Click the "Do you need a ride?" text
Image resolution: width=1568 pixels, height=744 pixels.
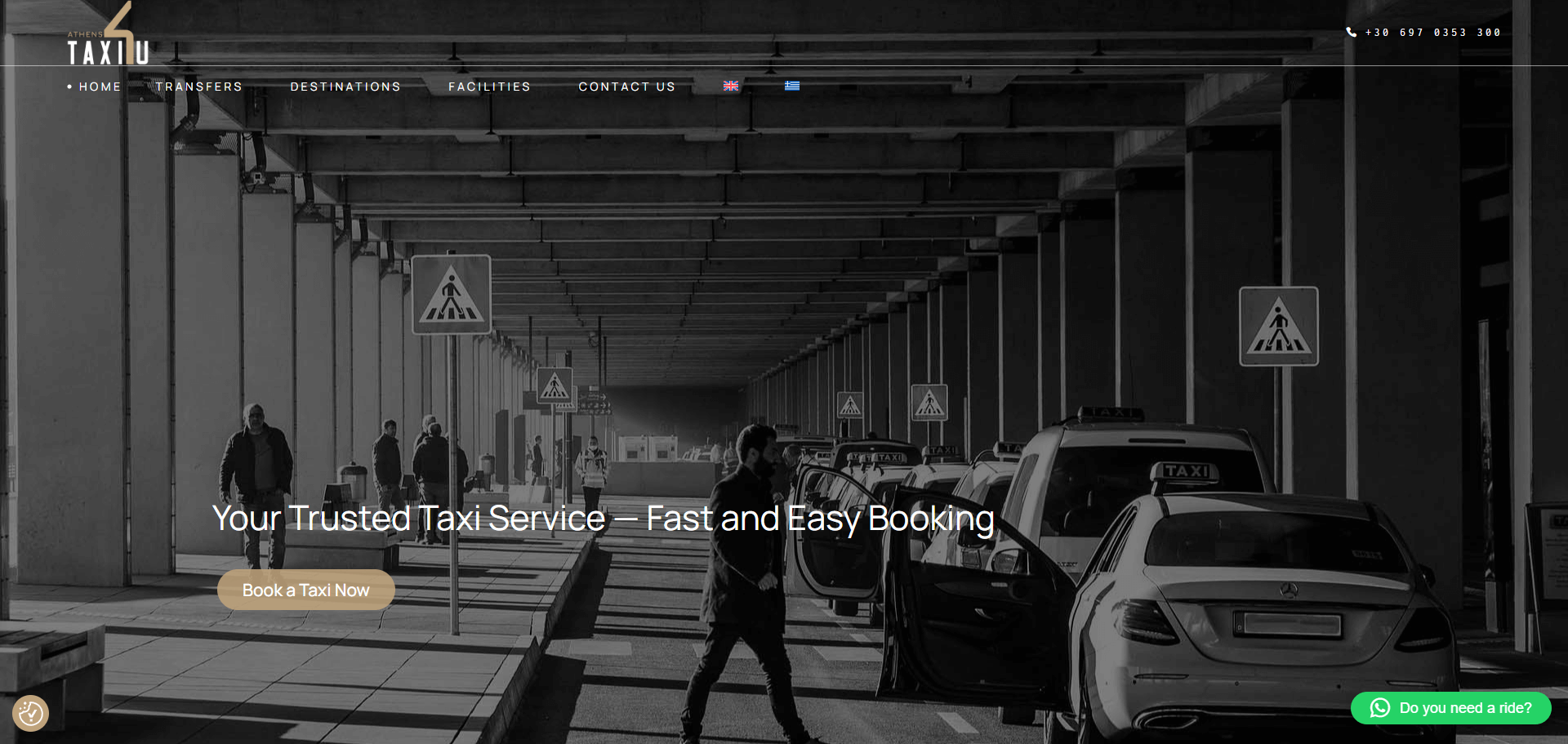[x=1465, y=708]
